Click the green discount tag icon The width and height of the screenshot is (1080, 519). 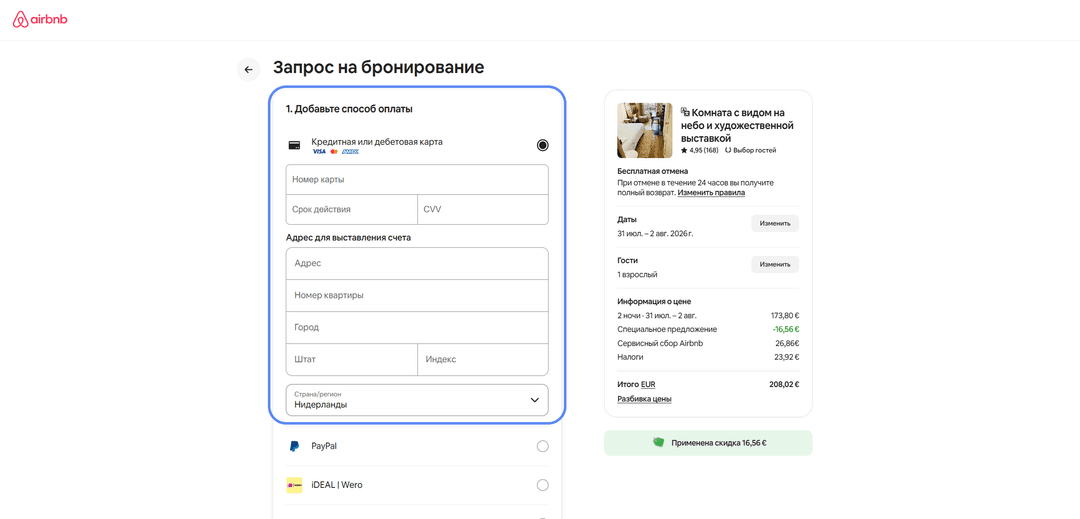[x=658, y=443]
